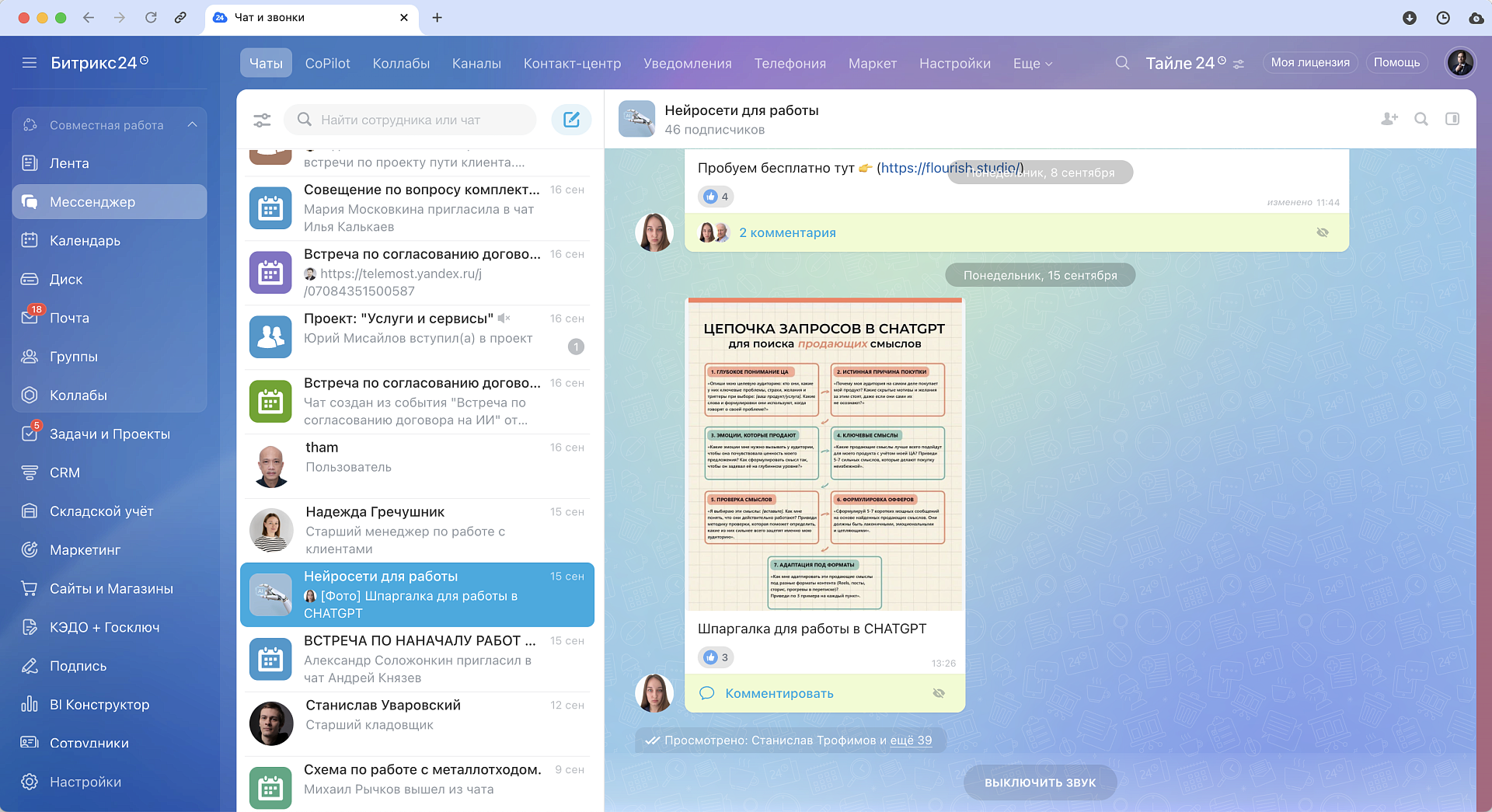Viewport: 1492px width, 812px height.
Task: Toggle visibility of the Комментировать bar
Action: click(939, 692)
